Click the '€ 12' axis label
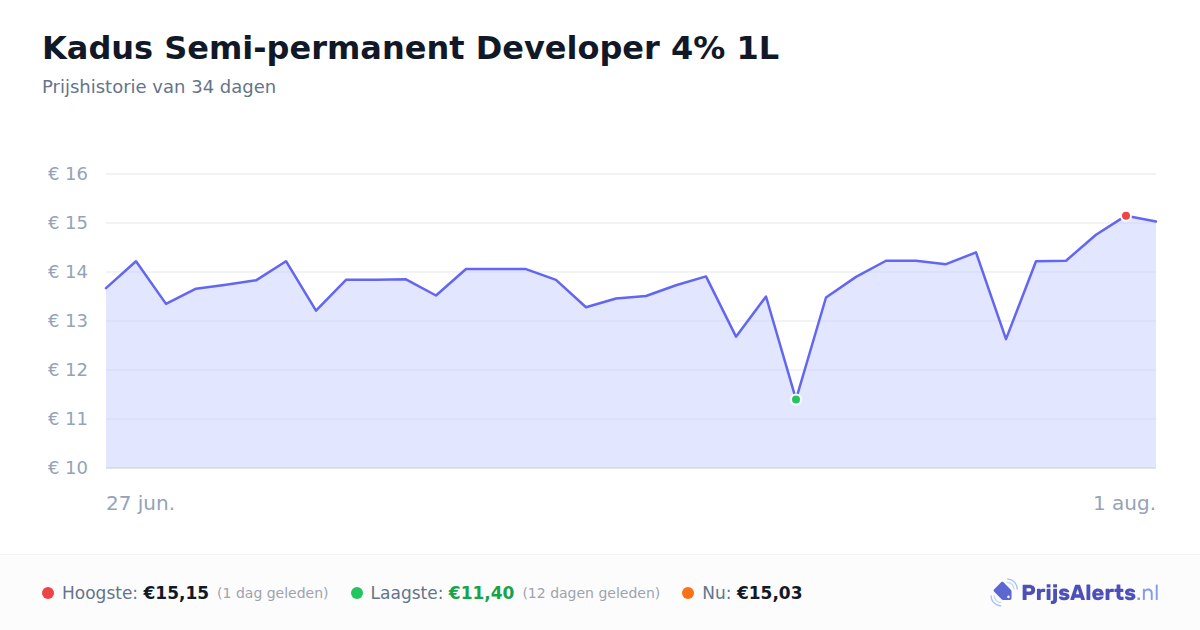The image size is (1200, 630). pos(68,370)
